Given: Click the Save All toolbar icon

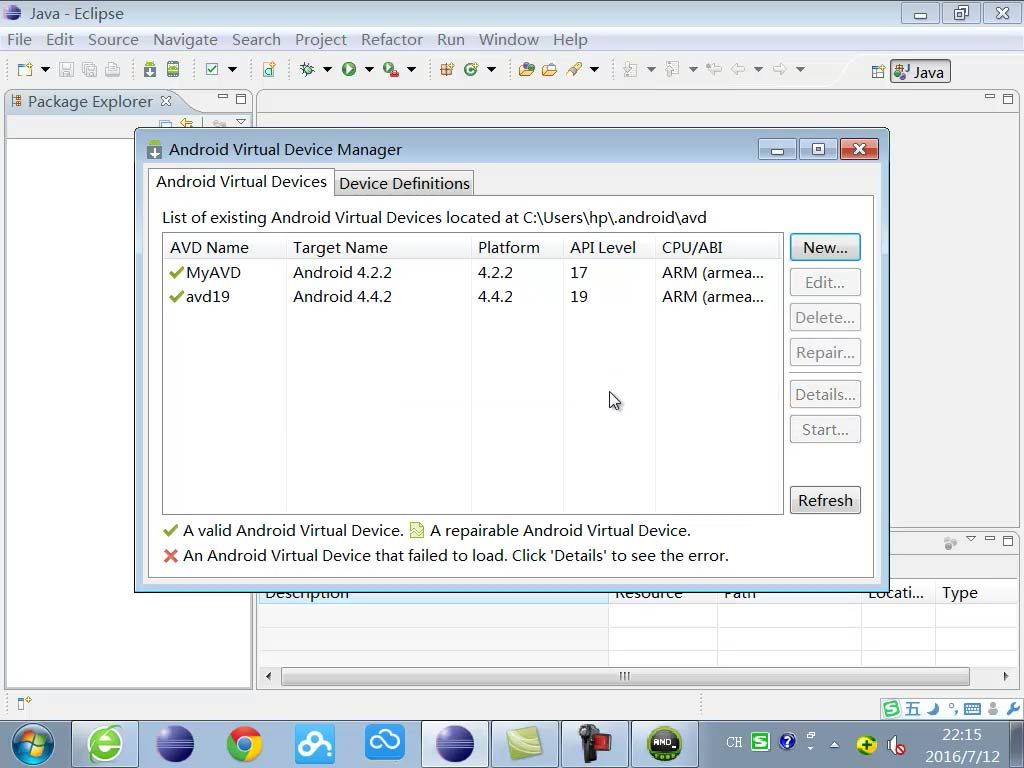Looking at the screenshot, I should click(x=89, y=69).
